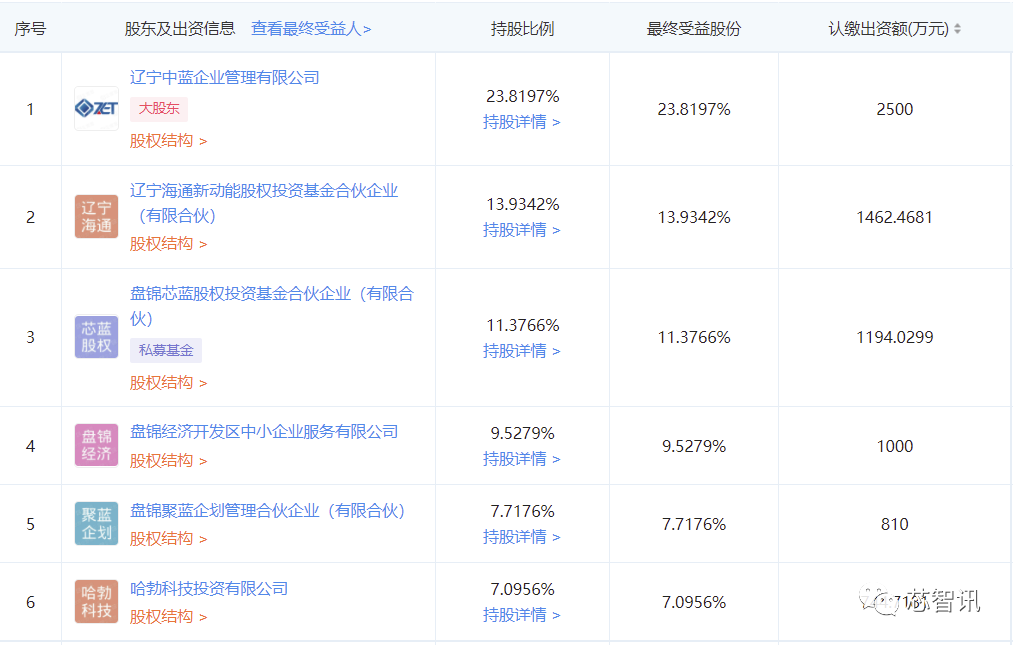Screen dimensions: 1013x645
Task: Click row number 5 in 序号 column
Action: [30, 524]
